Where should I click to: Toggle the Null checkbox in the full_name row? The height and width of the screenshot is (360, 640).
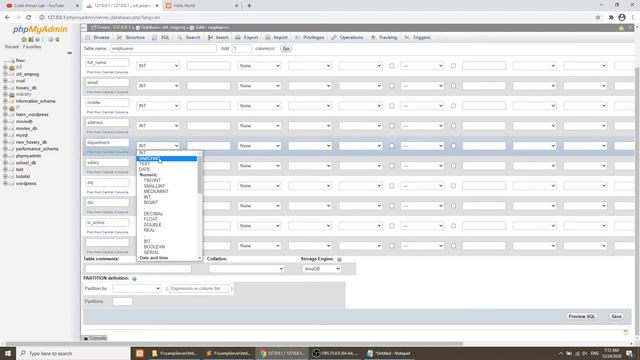click(x=391, y=66)
